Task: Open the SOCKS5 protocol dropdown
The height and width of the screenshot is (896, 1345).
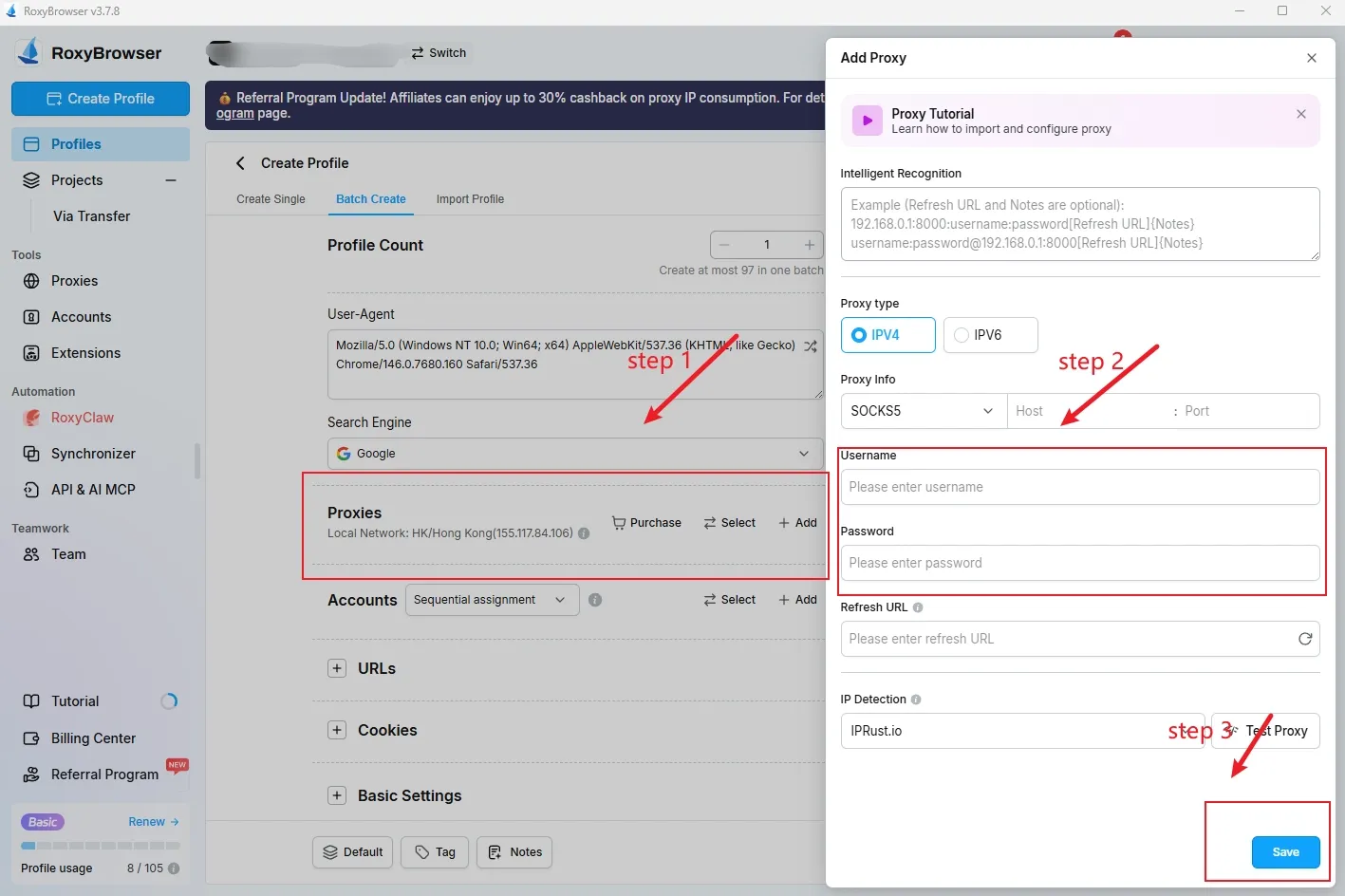Action: pyautogui.click(x=922, y=411)
